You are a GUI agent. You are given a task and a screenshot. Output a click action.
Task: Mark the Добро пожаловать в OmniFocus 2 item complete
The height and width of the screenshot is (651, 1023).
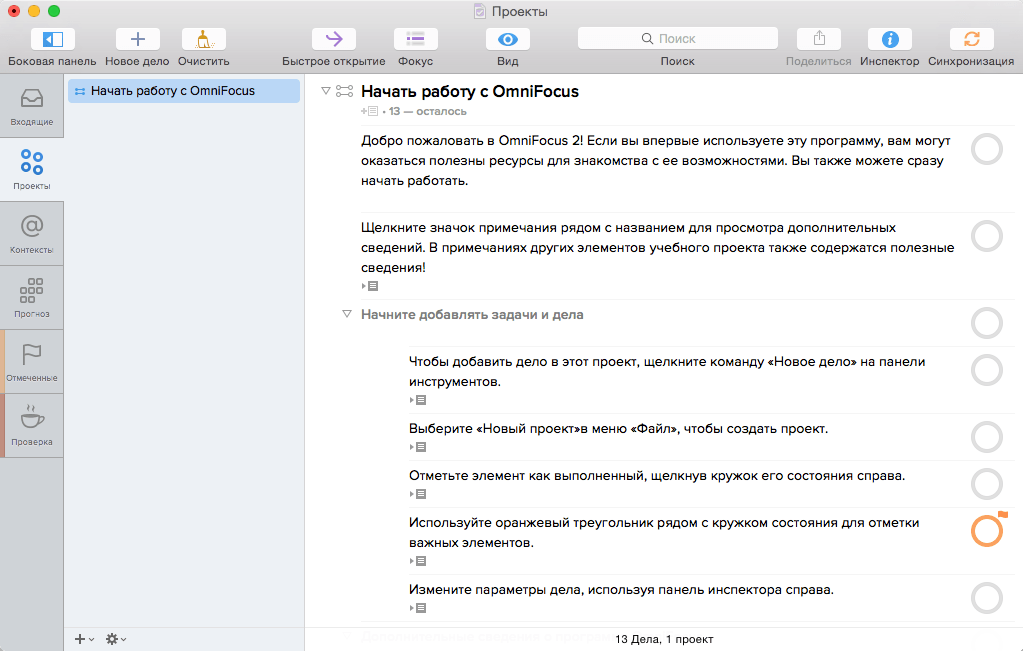986,149
